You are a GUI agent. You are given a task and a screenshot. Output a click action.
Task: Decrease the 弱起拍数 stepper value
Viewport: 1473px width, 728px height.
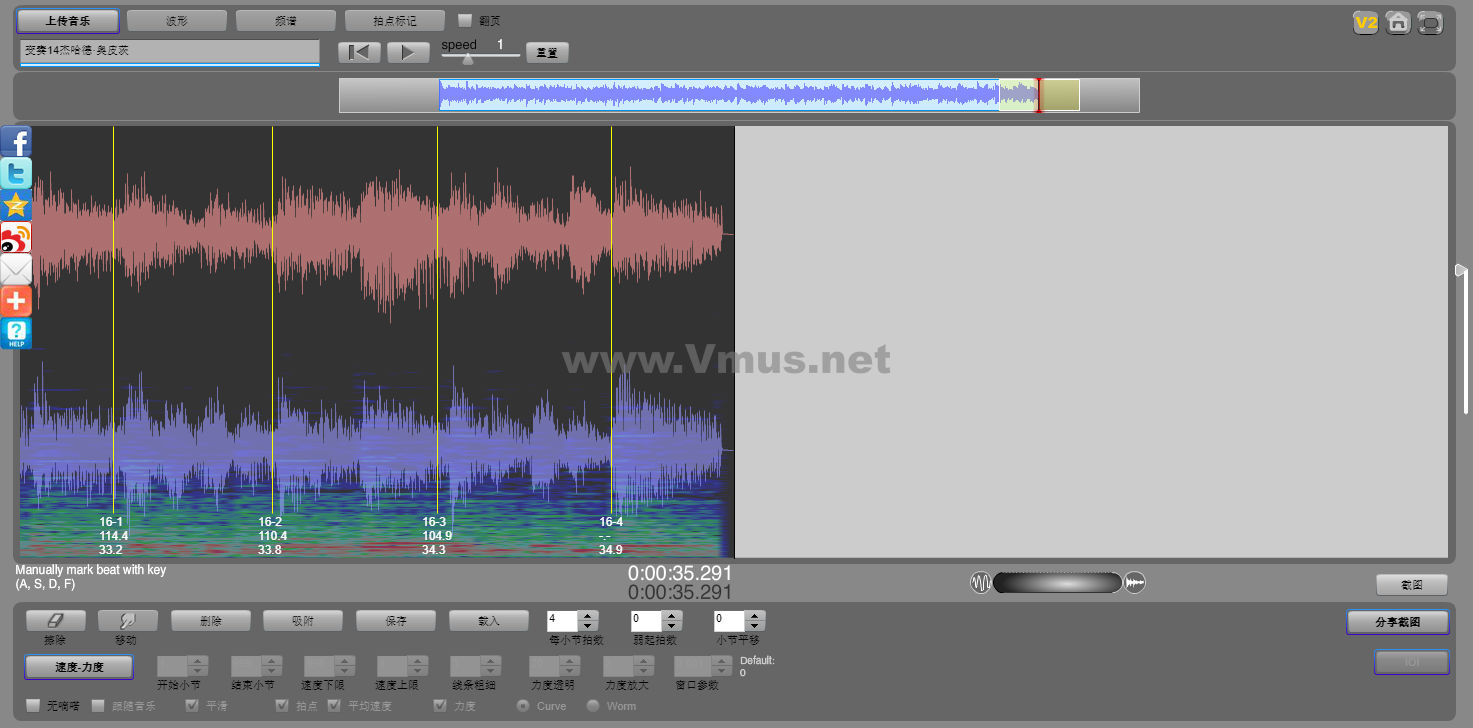tap(672, 627)
